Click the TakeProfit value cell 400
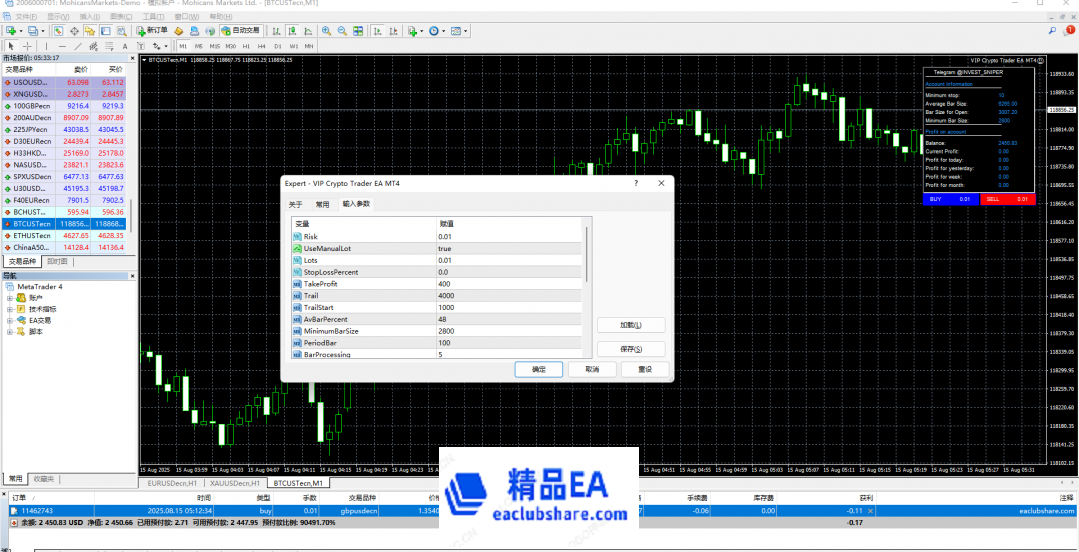This screenshot has width=1079, height=552. point(445,284)
